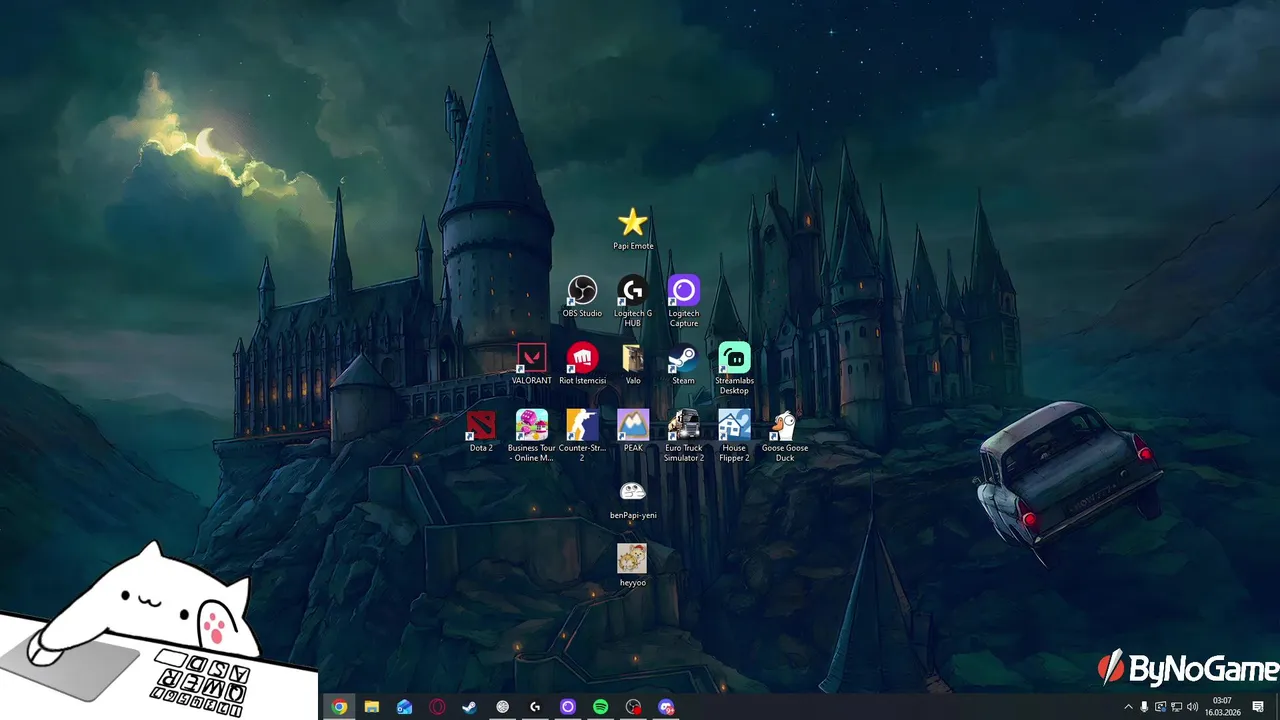Viewport: 1280px width, 720px height.
Task: Open Spotify from the taskbar
Action: 600,707
